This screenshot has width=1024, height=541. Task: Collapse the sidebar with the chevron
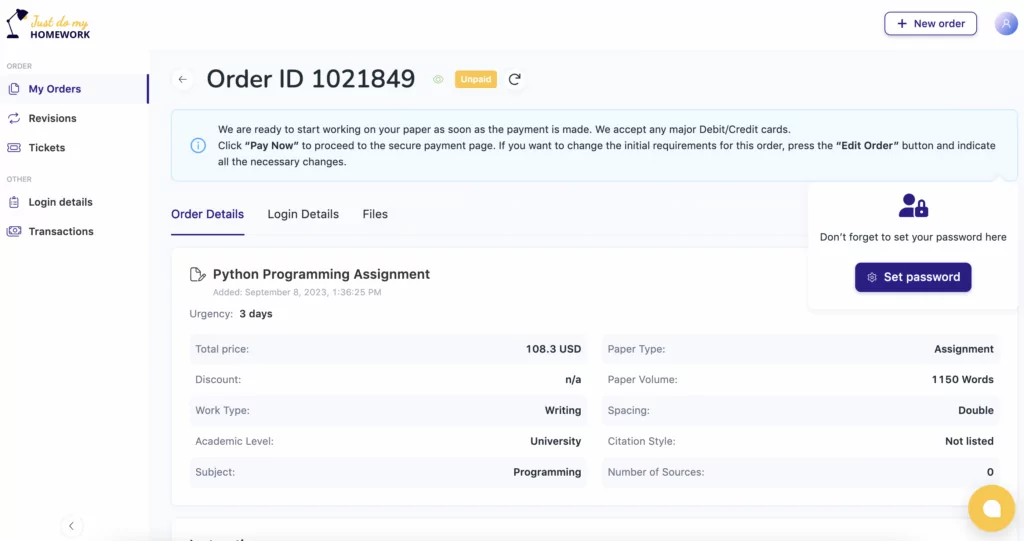[x=71, y=525]
